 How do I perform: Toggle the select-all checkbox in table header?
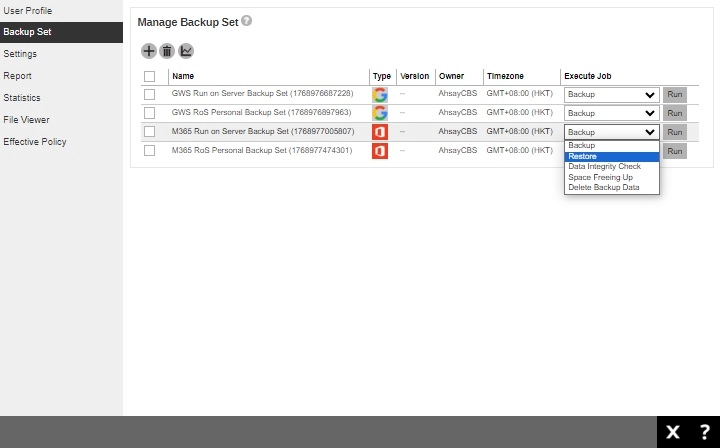click(x=150, y=76)
